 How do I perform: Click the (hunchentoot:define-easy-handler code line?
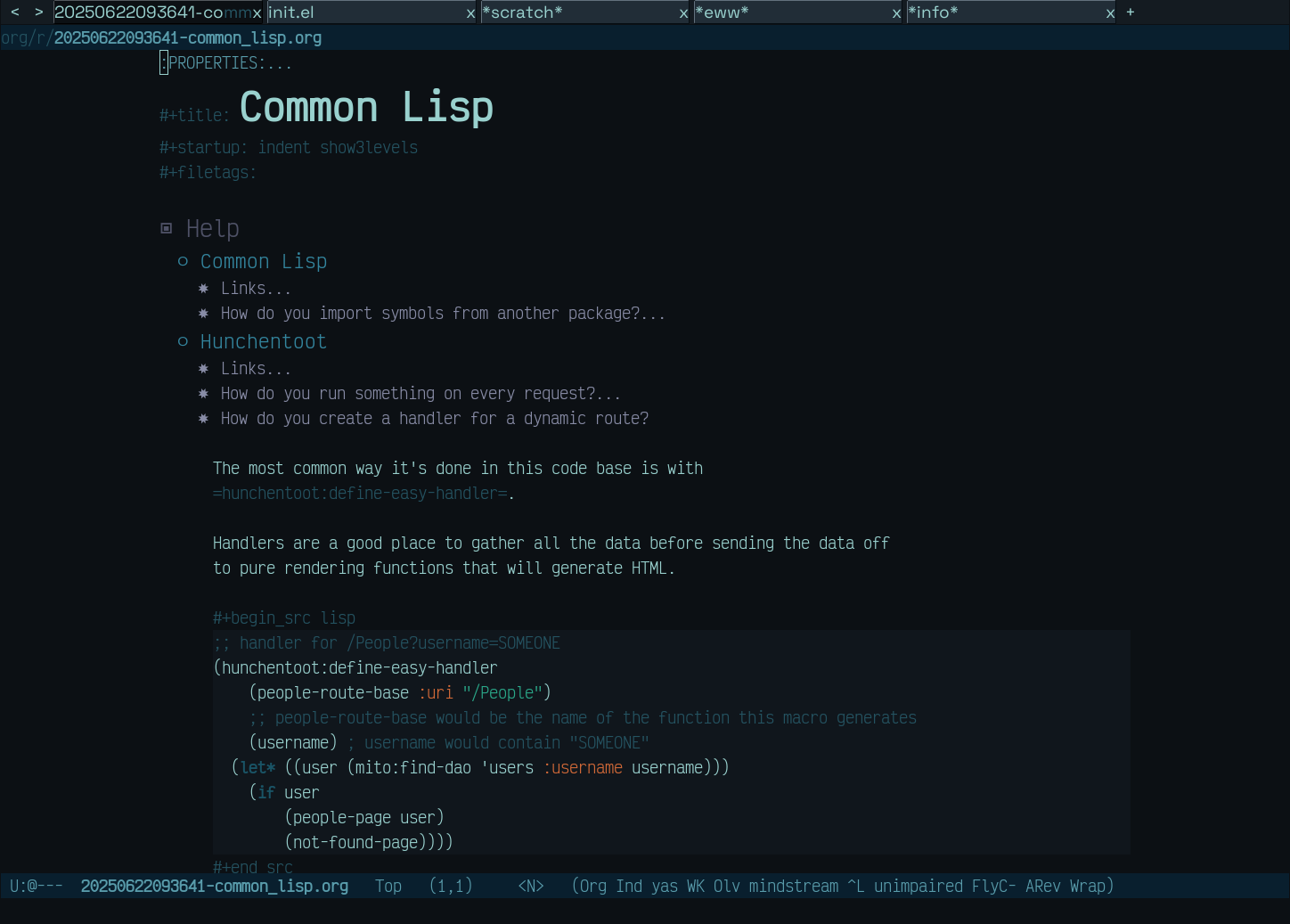click(x=355, y=668)
